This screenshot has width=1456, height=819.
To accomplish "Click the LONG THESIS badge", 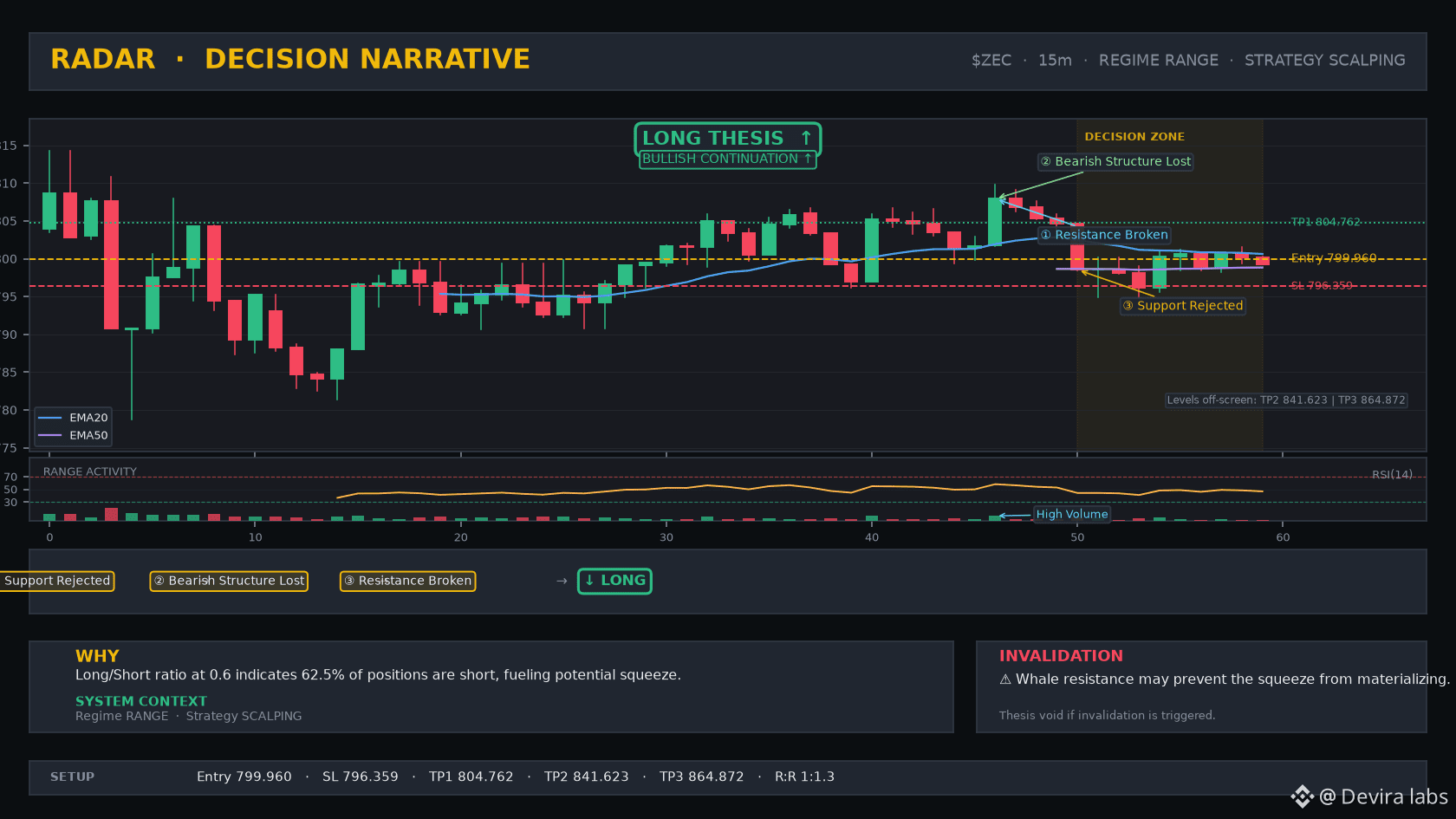I will click(727, 139).
